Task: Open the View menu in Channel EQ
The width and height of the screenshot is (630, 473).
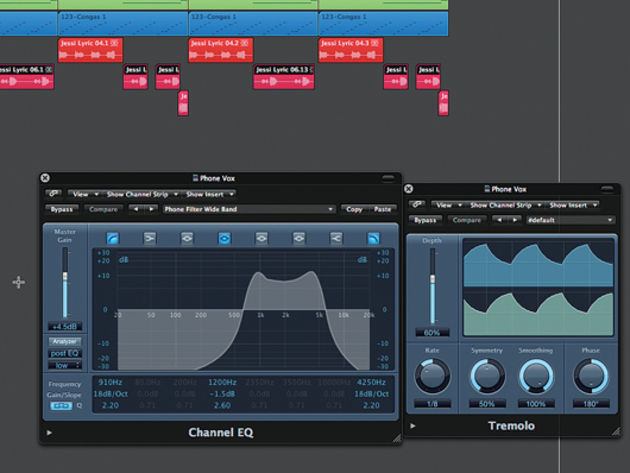Action: (x=85, y=195)
